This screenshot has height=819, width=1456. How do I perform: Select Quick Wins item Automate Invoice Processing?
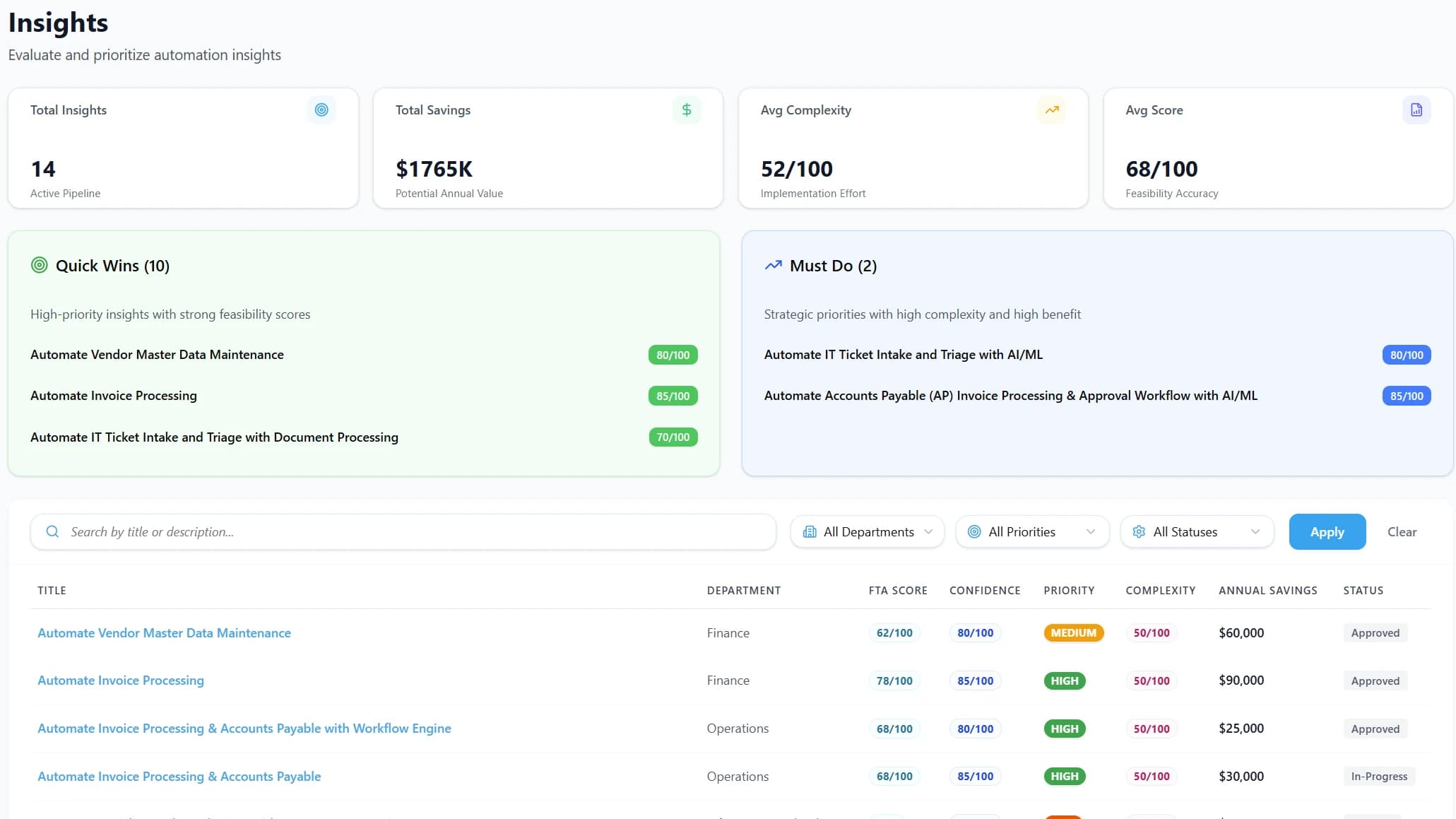point(114,396)
